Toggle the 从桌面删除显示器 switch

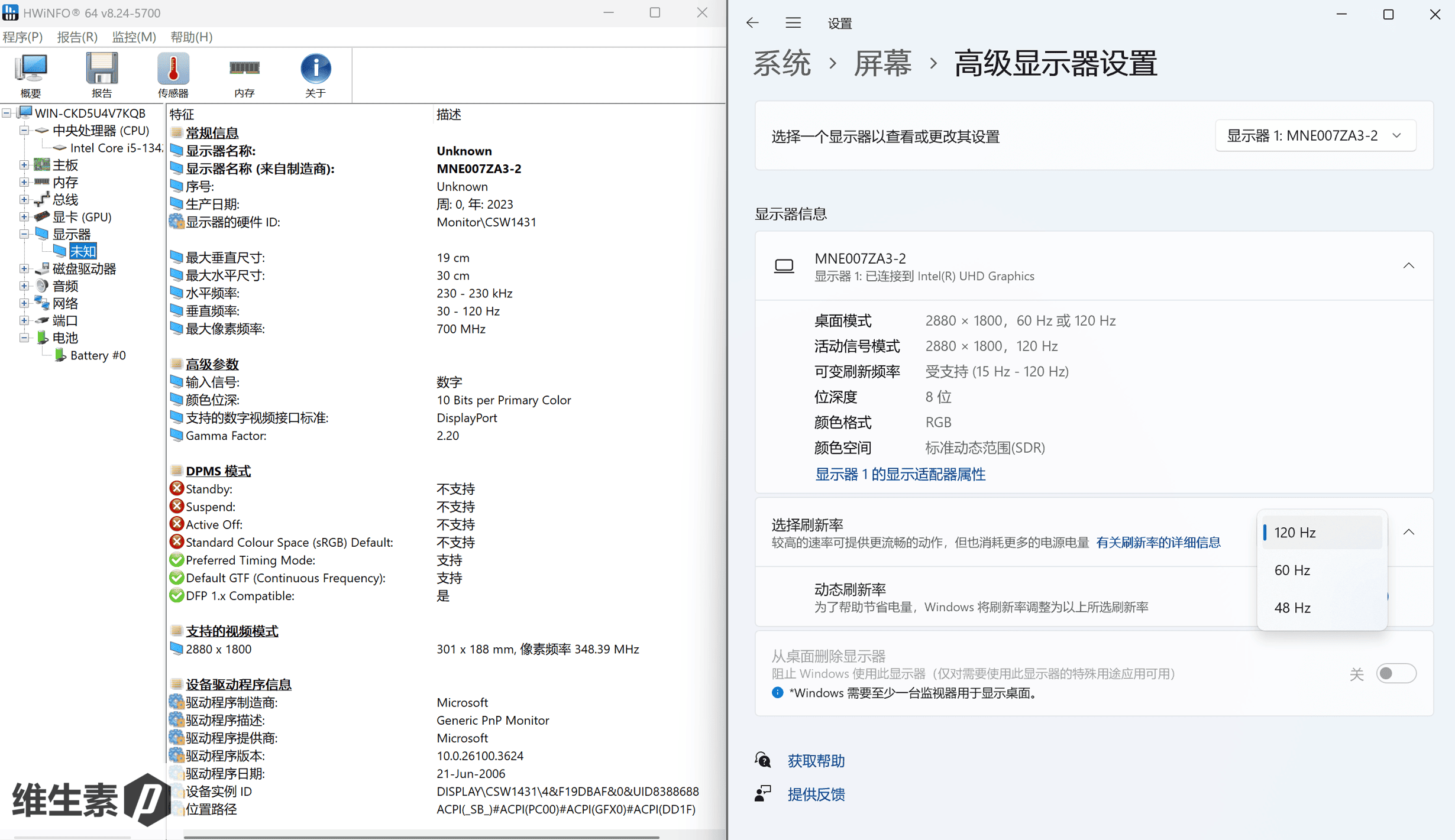1395,673
